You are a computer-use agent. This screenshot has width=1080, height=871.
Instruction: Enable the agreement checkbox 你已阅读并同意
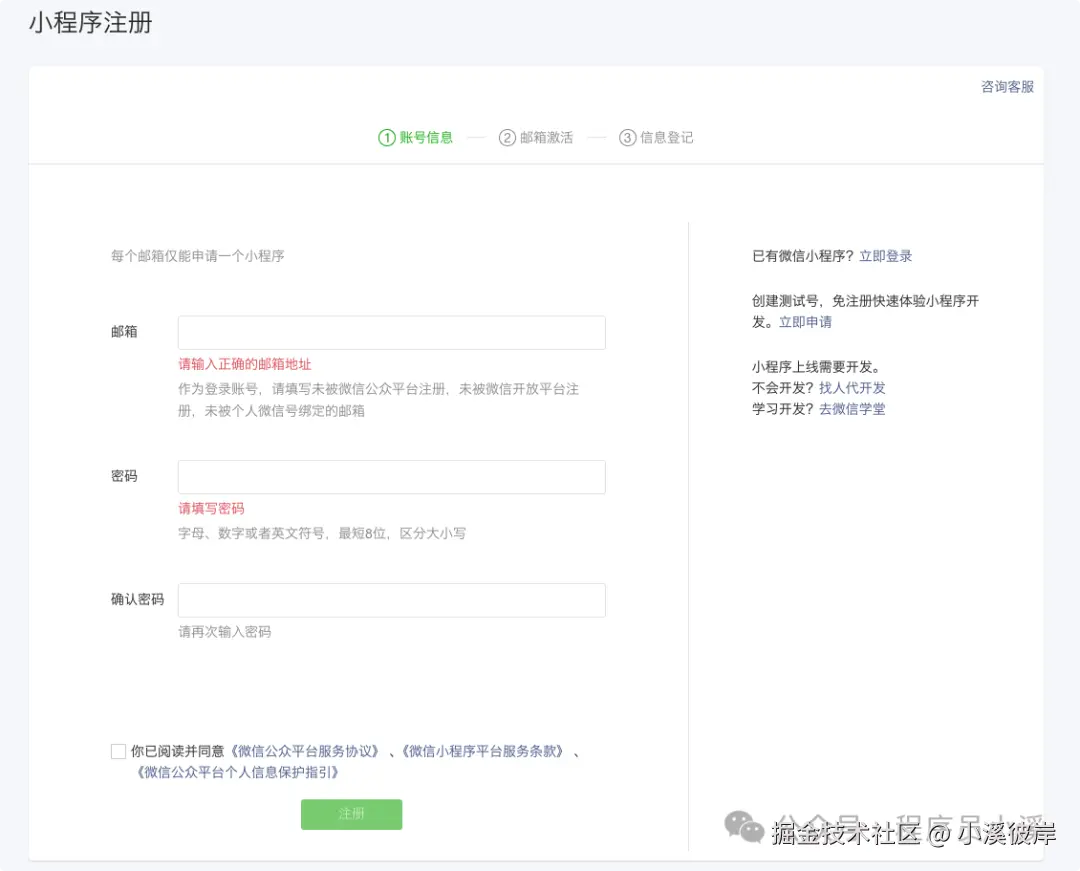tap(118, 750)
